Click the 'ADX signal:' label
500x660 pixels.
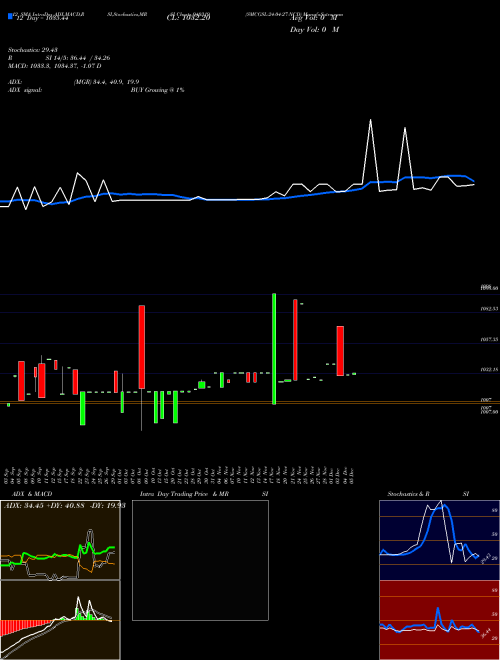tap(25, 90)
